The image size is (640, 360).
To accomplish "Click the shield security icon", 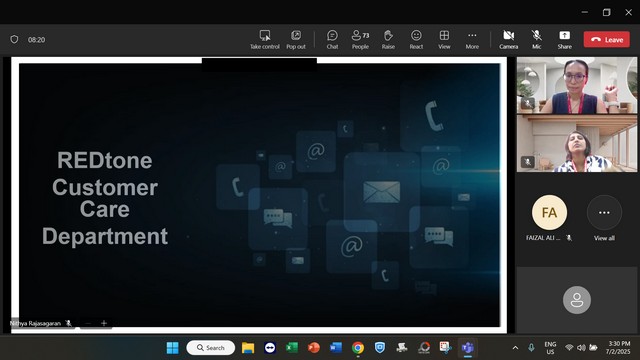I will (x=14, y=40).
